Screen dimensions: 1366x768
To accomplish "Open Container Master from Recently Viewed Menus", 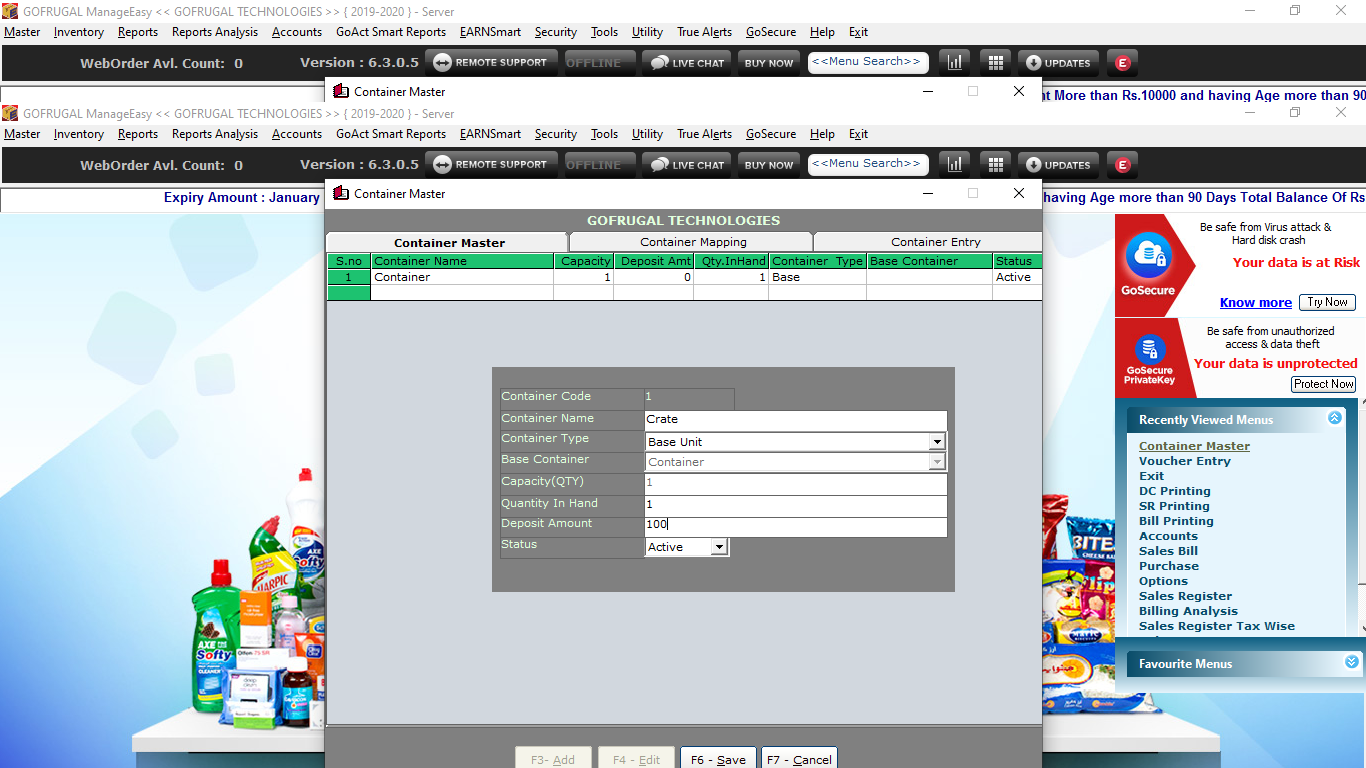I will 1194,446.
